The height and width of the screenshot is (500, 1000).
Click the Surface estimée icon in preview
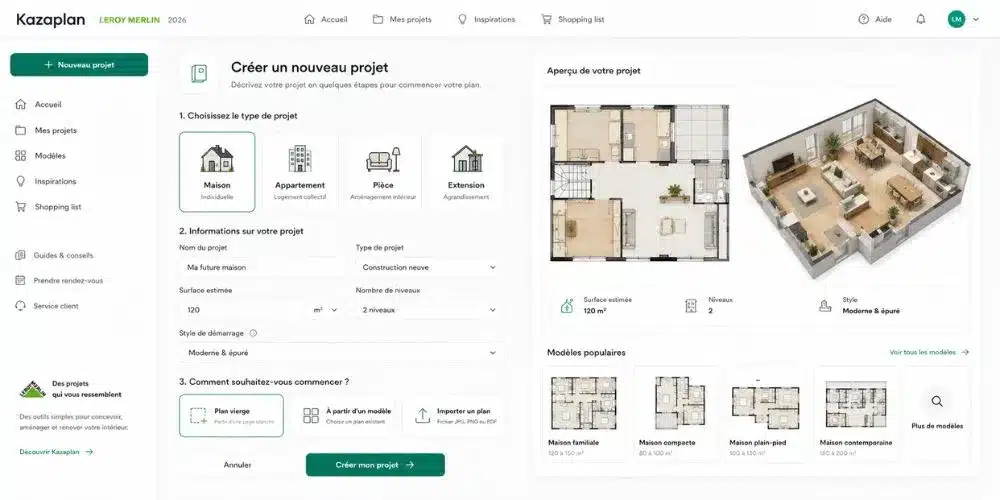coord(566,306)
